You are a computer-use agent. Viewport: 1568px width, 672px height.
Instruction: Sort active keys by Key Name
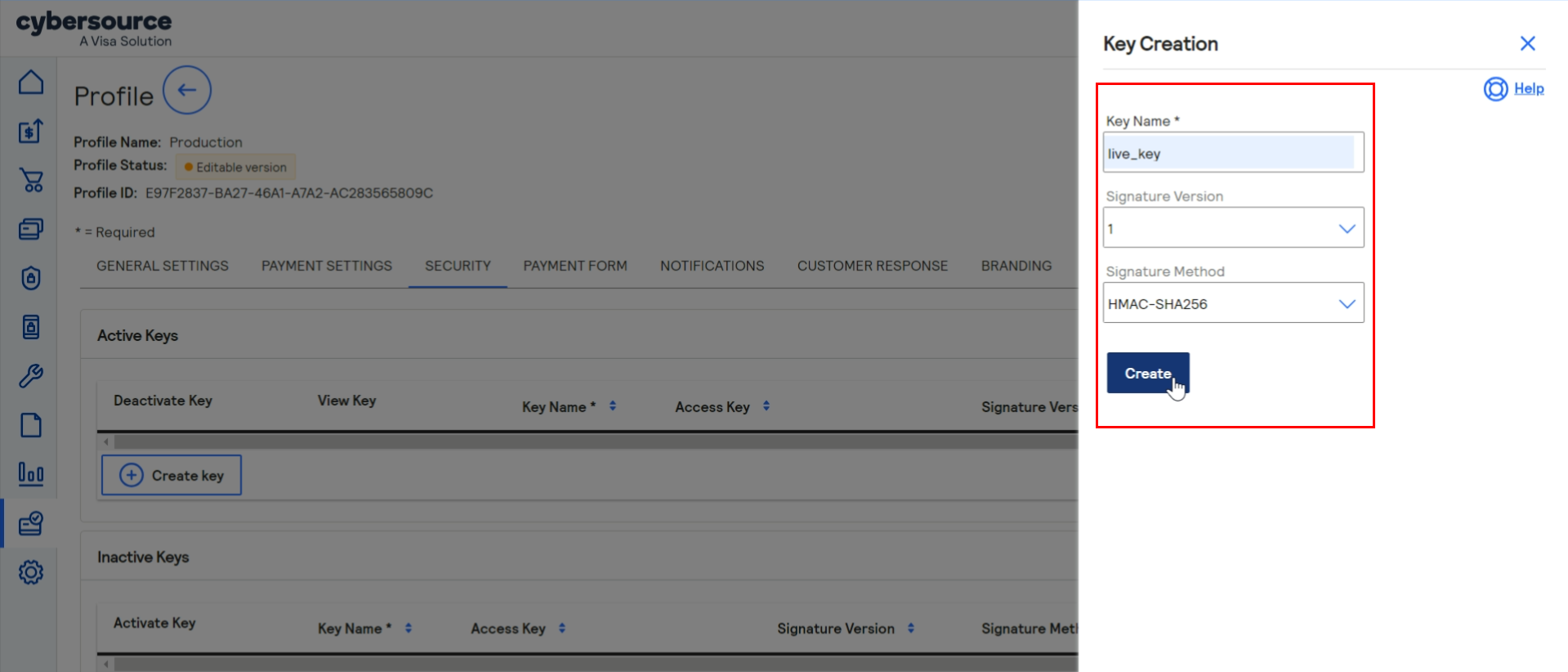click(612, 406)
